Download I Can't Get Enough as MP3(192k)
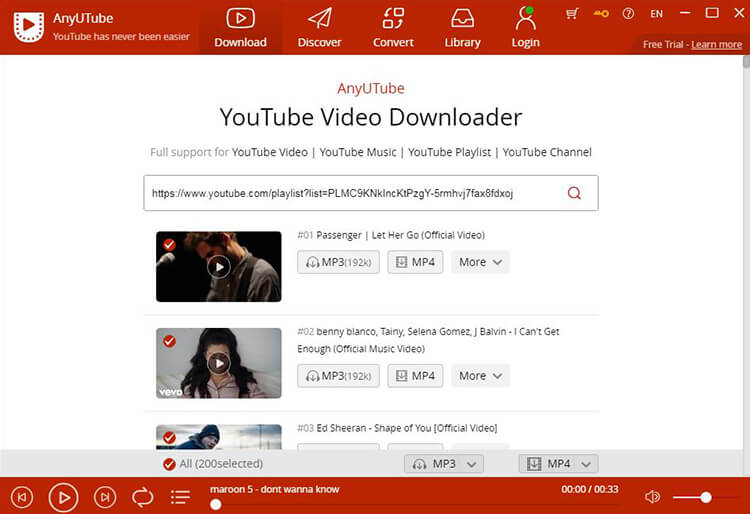The width and height of the screenshot is (750, 514). pos(338,376)
